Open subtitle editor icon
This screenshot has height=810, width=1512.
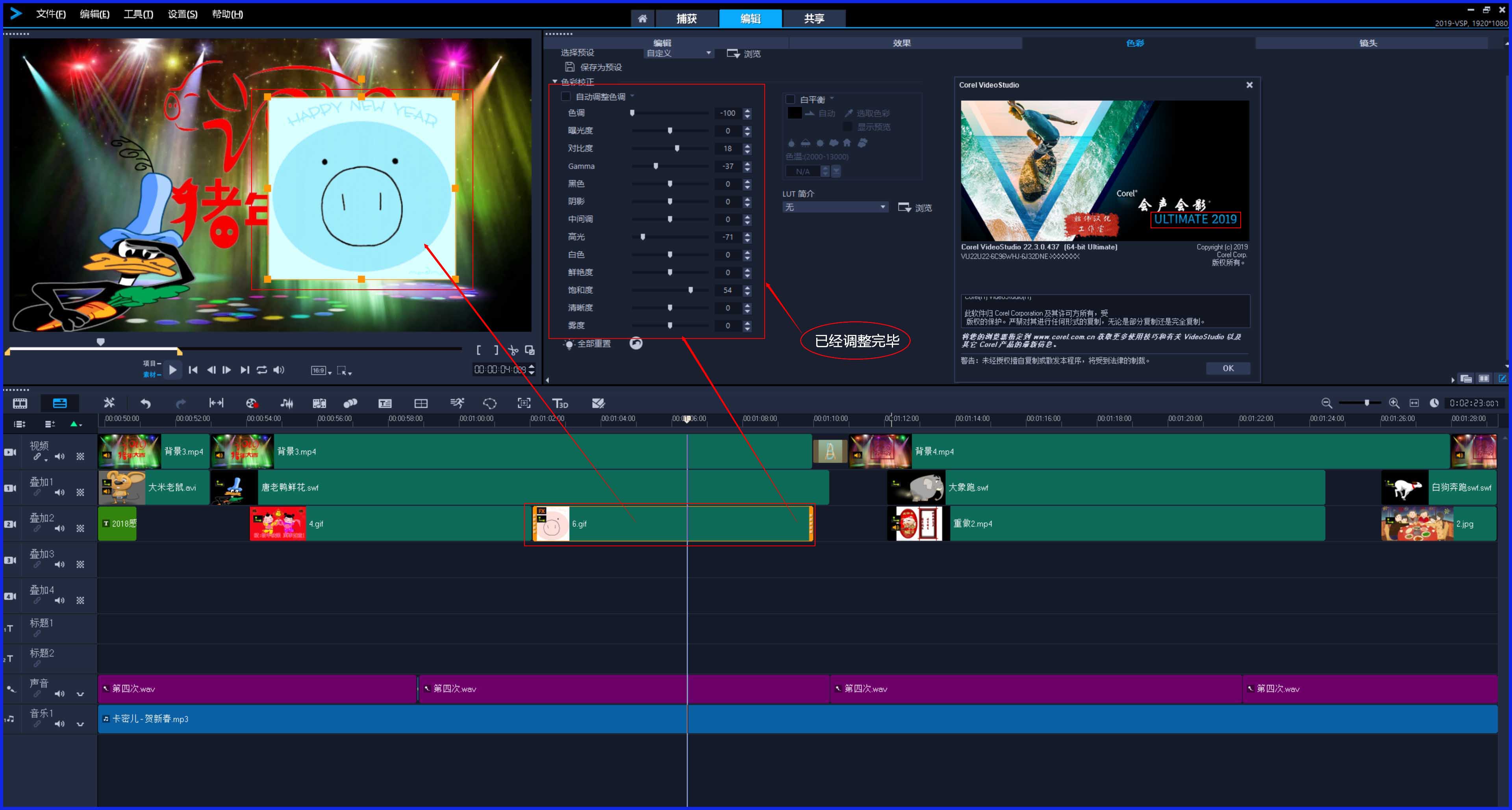(385, 403)
